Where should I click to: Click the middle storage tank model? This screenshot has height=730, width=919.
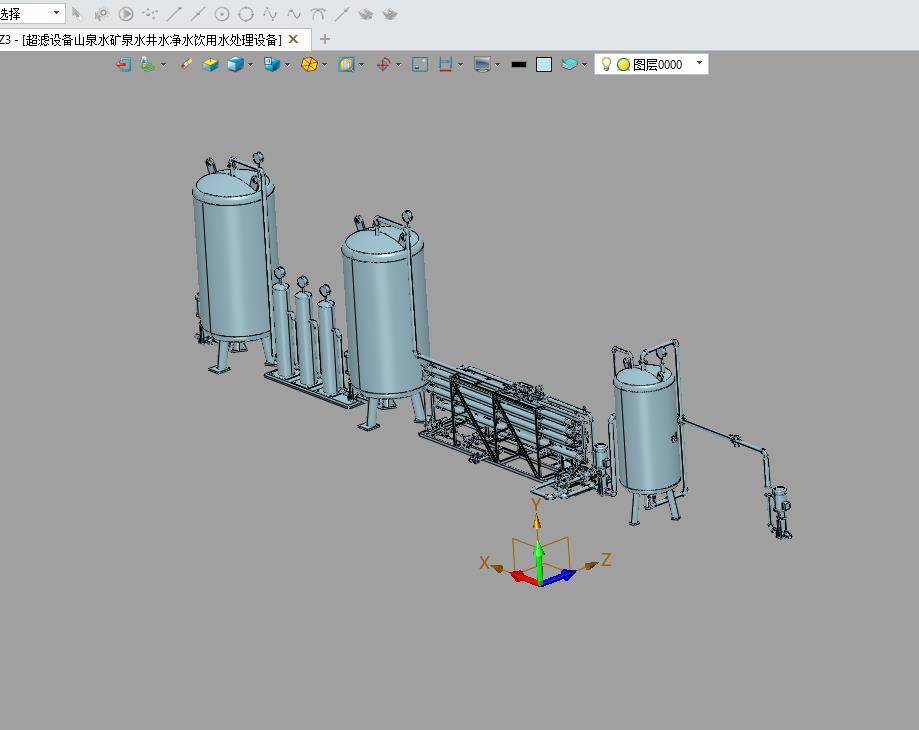tap(386, 316)
